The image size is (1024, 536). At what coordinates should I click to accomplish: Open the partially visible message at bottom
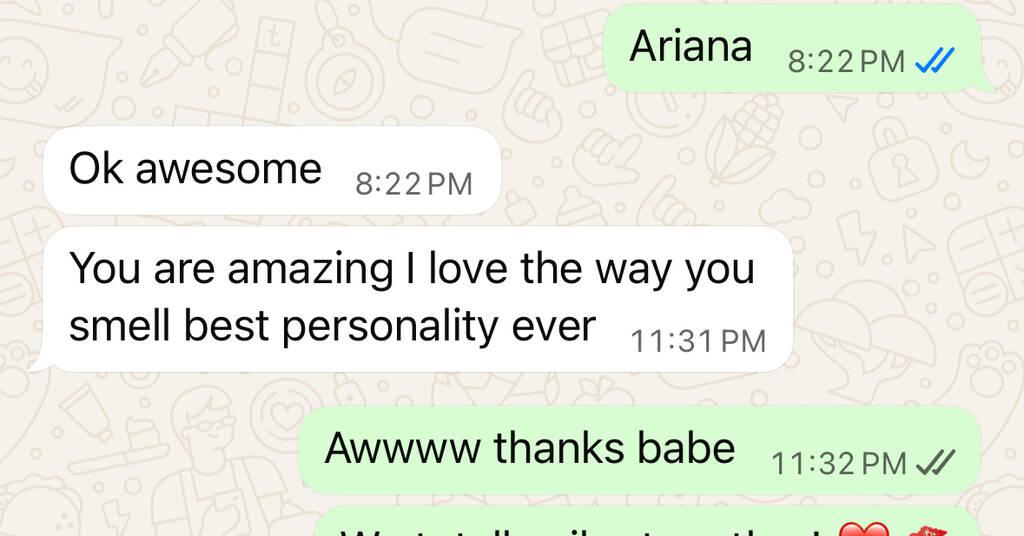pyautogui.click(x=648, y=521)
